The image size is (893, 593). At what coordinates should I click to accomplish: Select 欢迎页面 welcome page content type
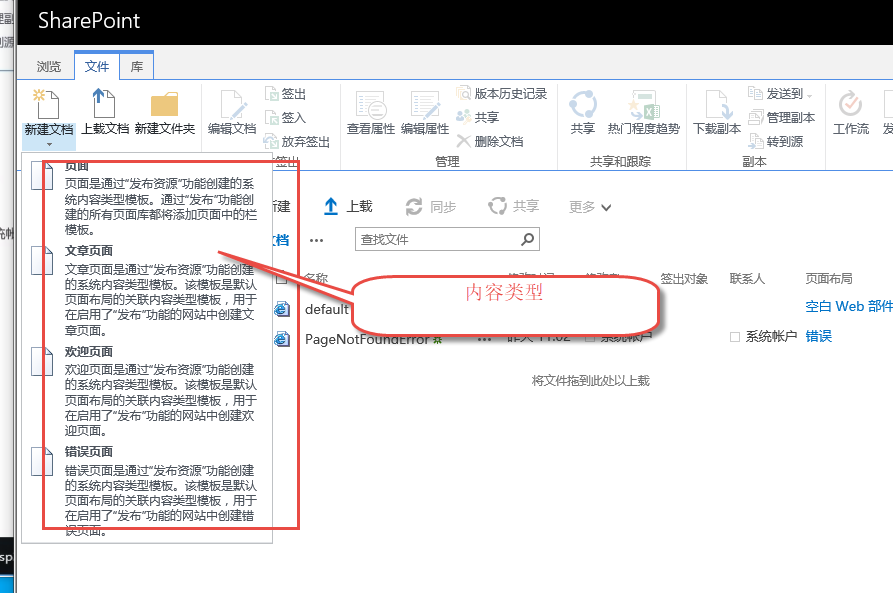147,391
